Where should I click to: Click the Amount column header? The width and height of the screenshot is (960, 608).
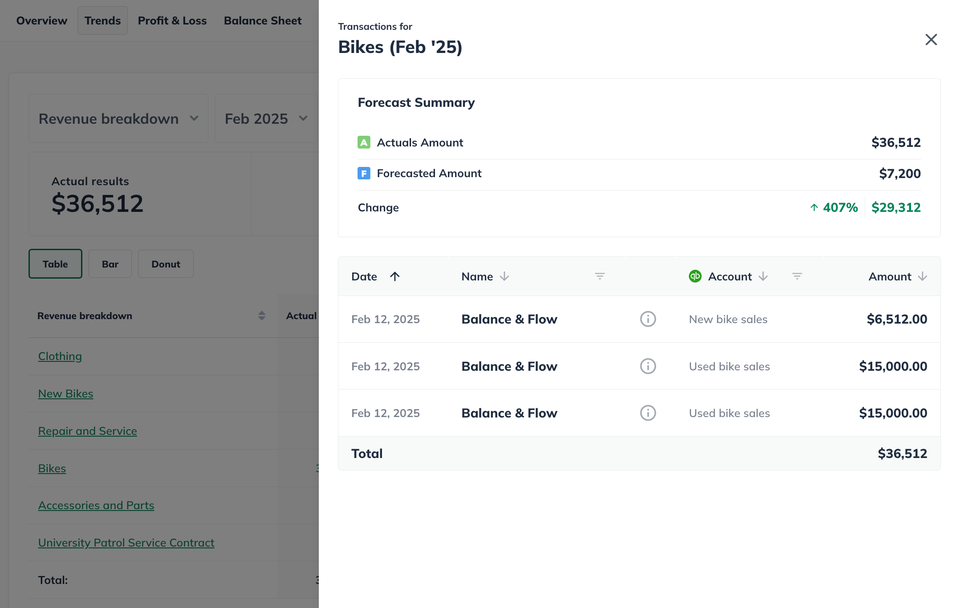click(x=890, y=276)
